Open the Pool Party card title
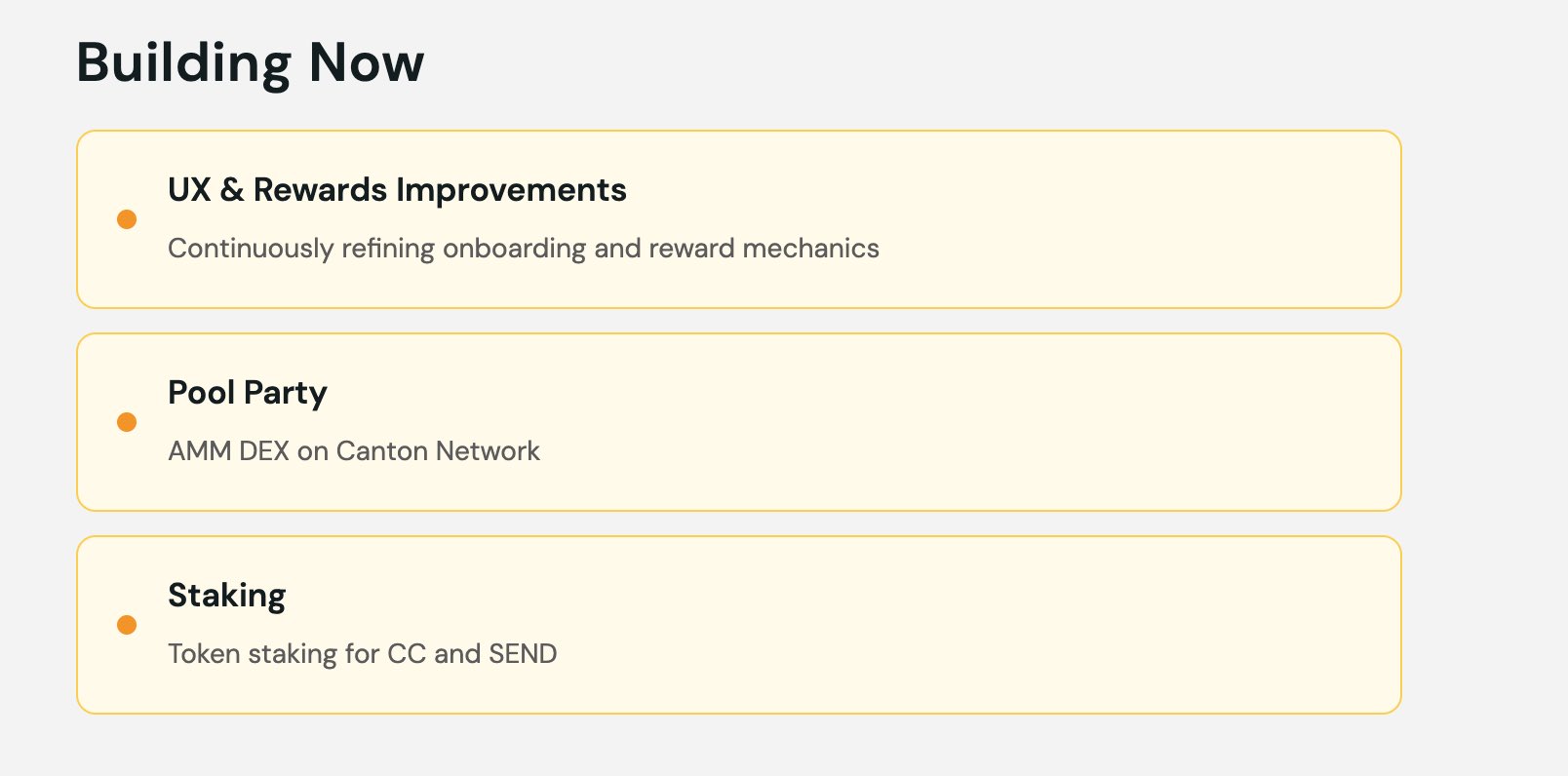 [x=248, y=393]
